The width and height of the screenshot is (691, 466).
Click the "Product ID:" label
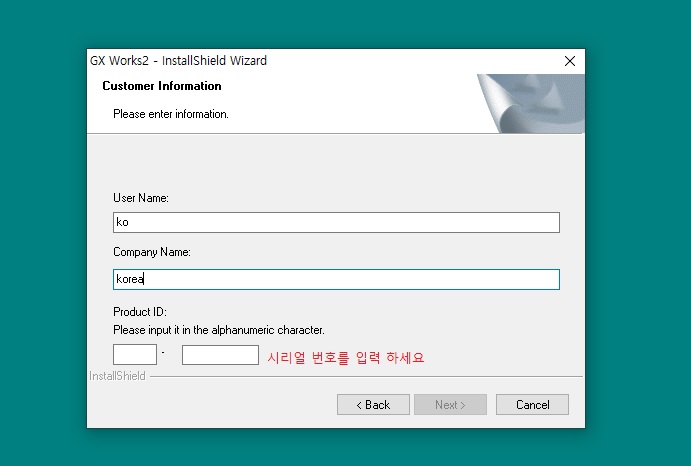[x=140, y=312]
